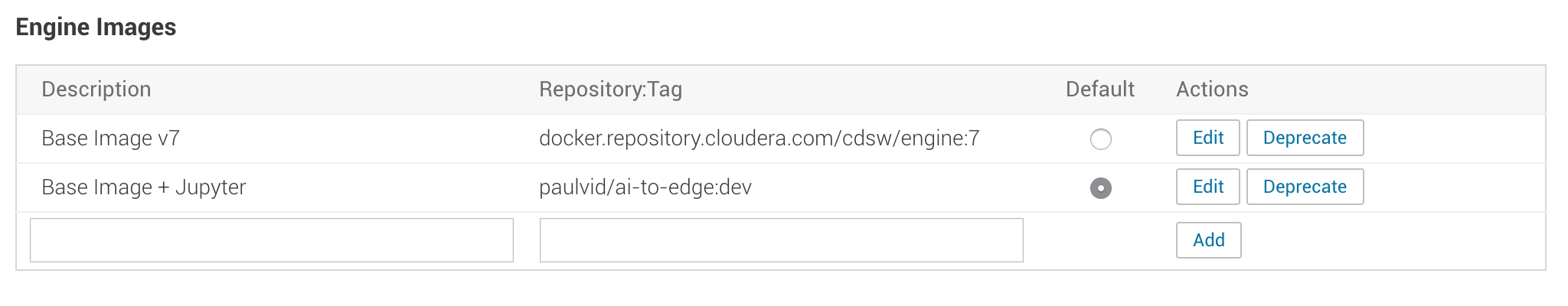Select the Base Image v7 default radio
Image resolution: width=1568 pixels, height=306 pixels.
pyautogui.click(x=1100, y=139)
